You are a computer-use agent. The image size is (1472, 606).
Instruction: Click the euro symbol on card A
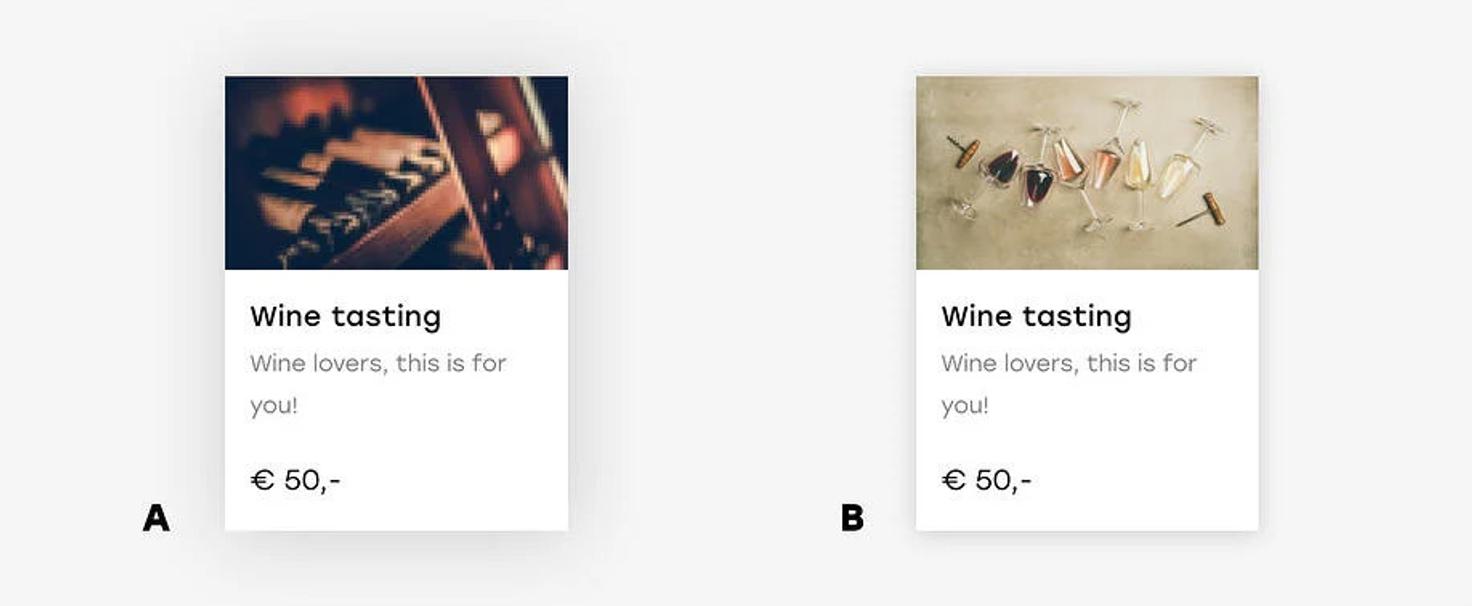262,481
